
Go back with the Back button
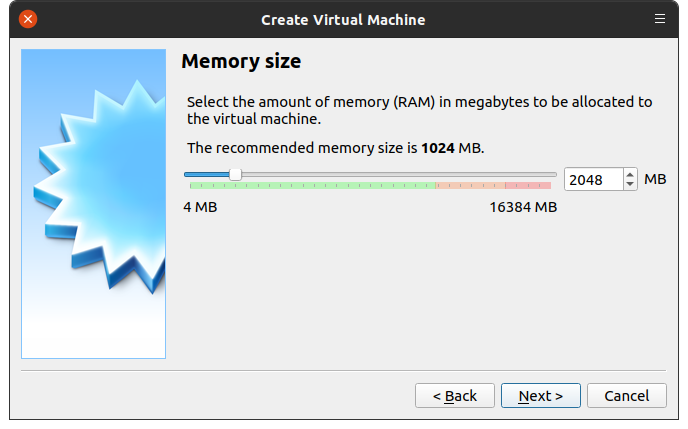(x=454, y=396)
